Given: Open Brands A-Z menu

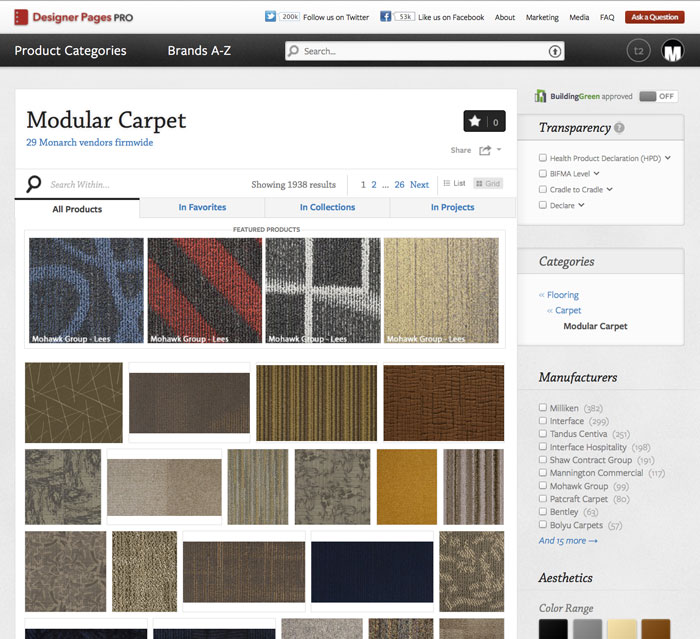Looking at the screenshot, I should pos(199,50).
